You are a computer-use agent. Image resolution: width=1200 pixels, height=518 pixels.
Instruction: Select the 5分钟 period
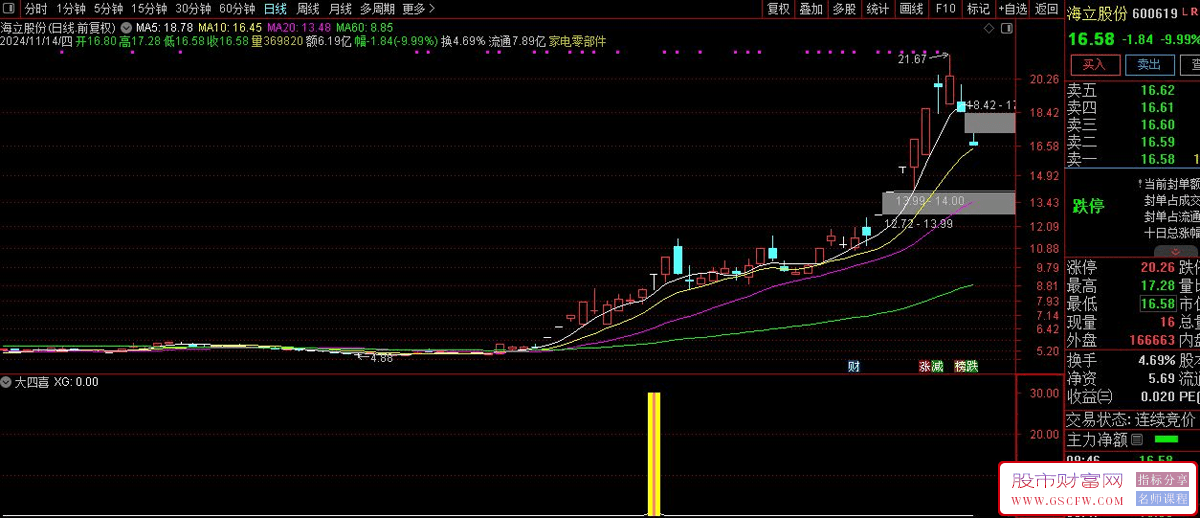tap(109, 9)
